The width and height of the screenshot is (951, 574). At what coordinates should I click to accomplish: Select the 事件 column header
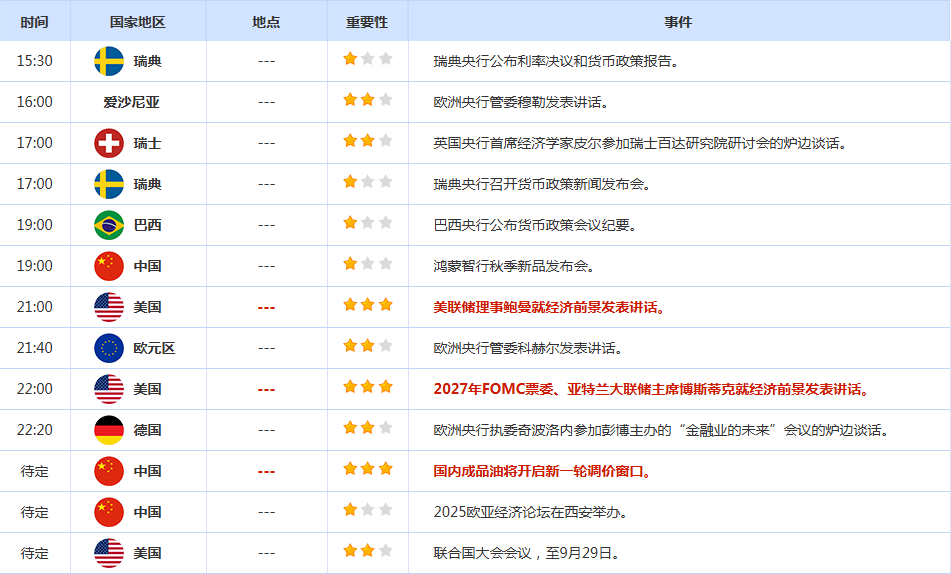678,21
